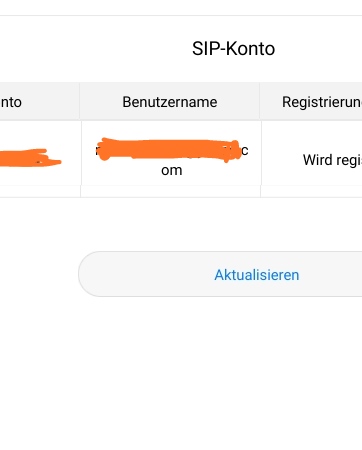This screenshot has width=362, height=450.
Task: Click the 'om' text in the username cell
Action: 171,170
